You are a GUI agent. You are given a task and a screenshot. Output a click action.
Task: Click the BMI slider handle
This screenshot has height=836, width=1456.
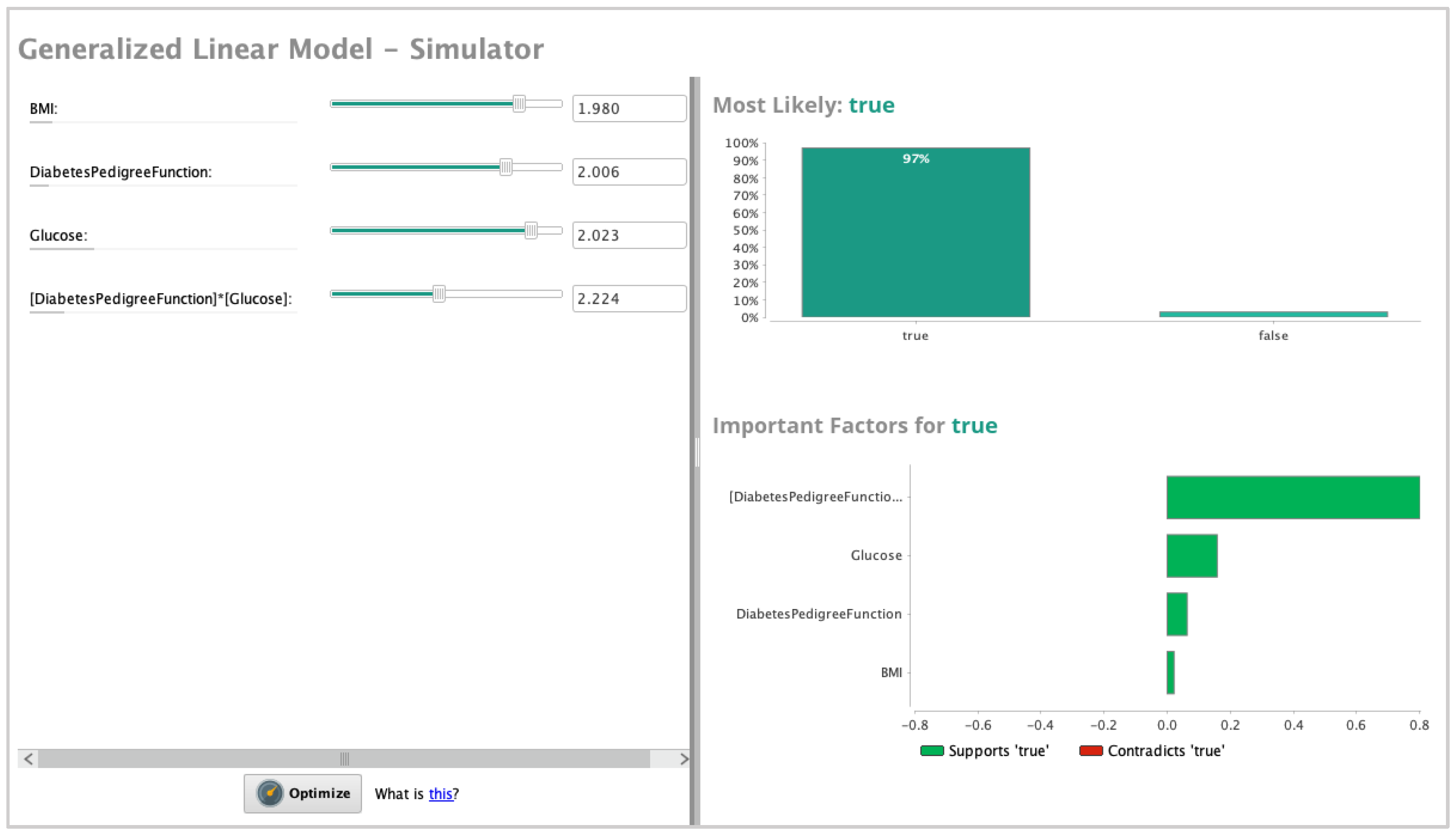[519, 104]
